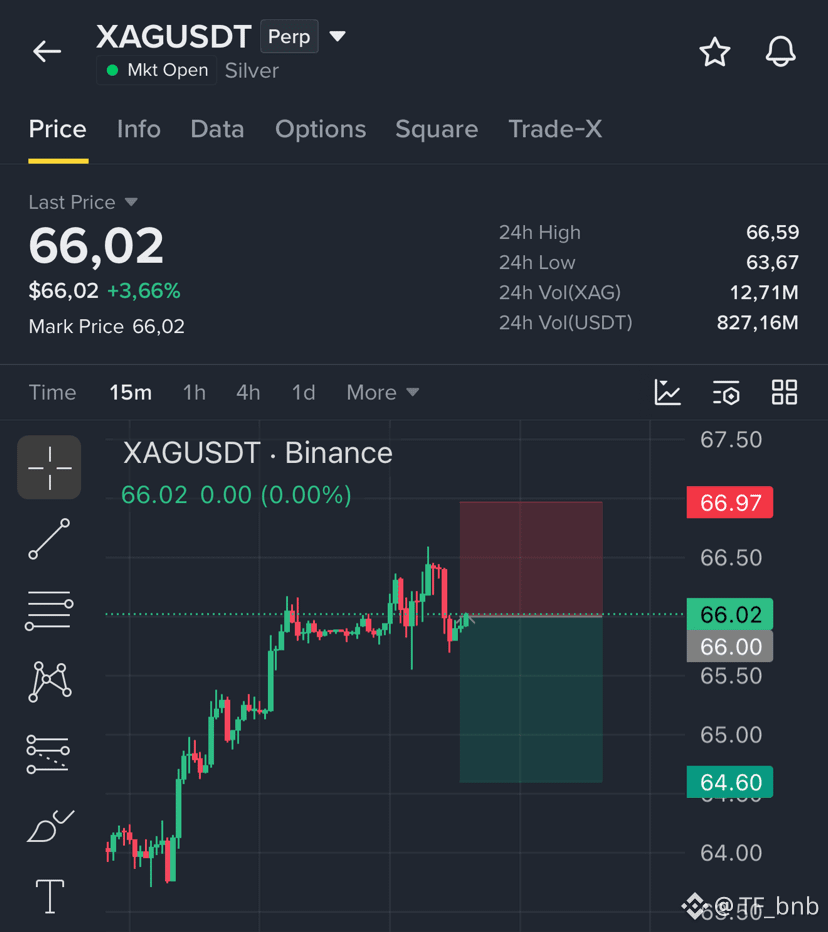Image resolution: width=828 pixels, height=932 pixels.
Task: Click the 24h Vol(XAG) value 12,71M
Action: coord(764,292)
